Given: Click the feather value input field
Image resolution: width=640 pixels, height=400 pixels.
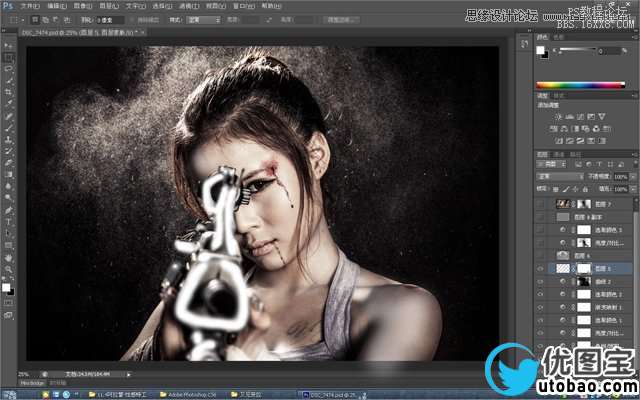Looking at the screenshot, I should tap(107, 19).
